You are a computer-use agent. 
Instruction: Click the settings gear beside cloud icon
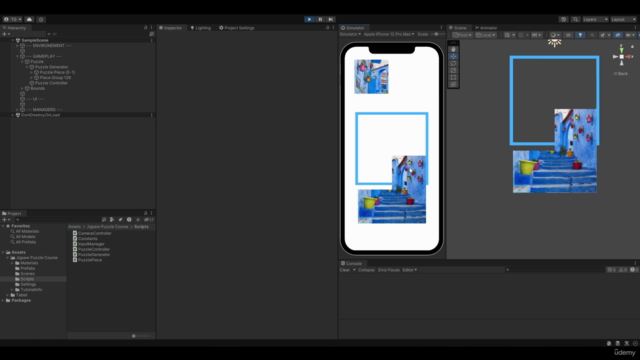tap(41, 19)
